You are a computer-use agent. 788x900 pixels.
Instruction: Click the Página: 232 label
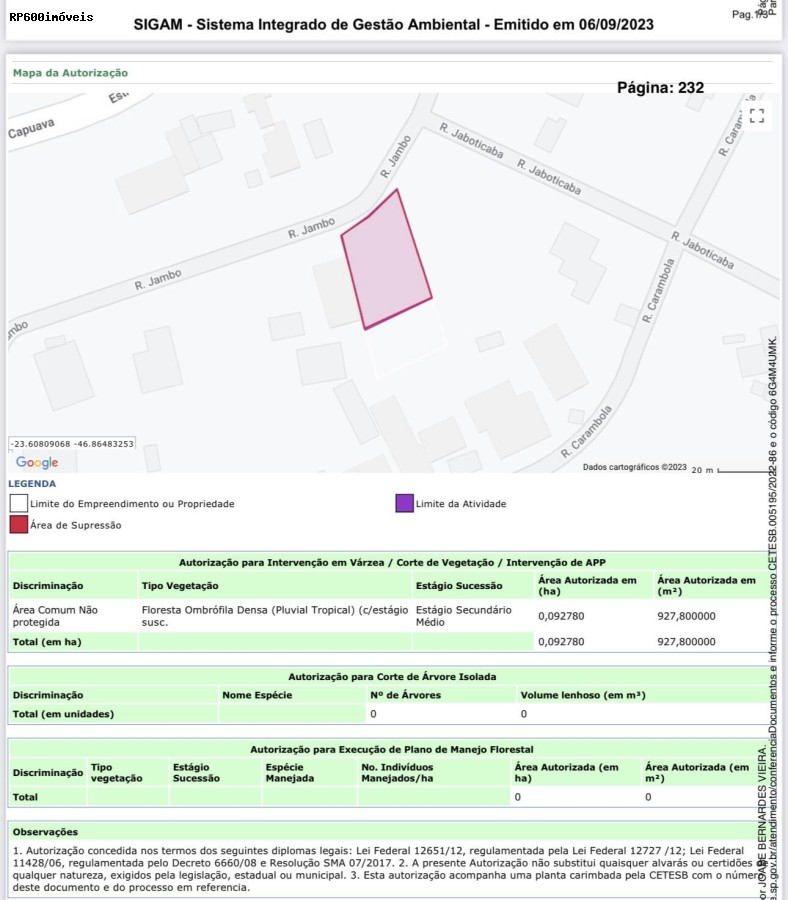[x=660, y=88]
